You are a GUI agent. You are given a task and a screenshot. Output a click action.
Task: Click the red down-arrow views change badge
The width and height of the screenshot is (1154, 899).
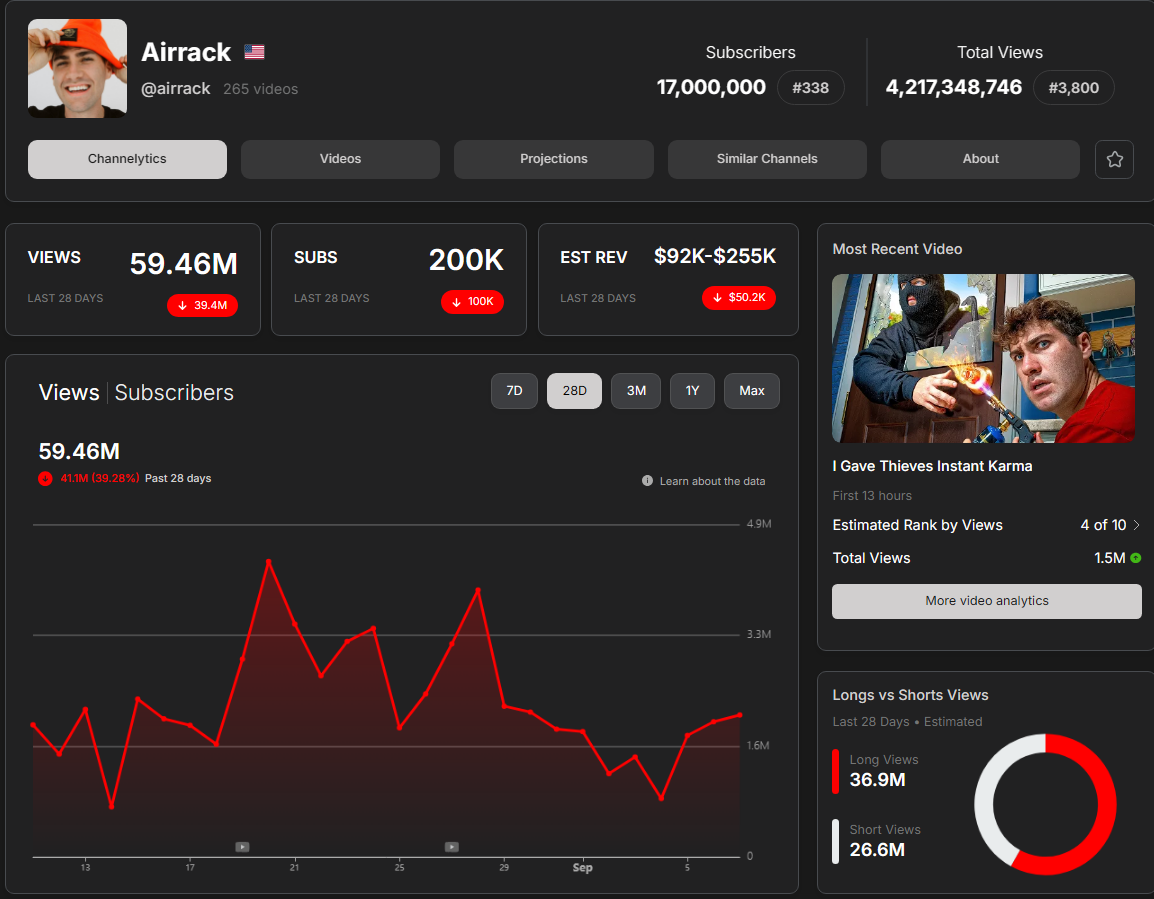point(202,305)
